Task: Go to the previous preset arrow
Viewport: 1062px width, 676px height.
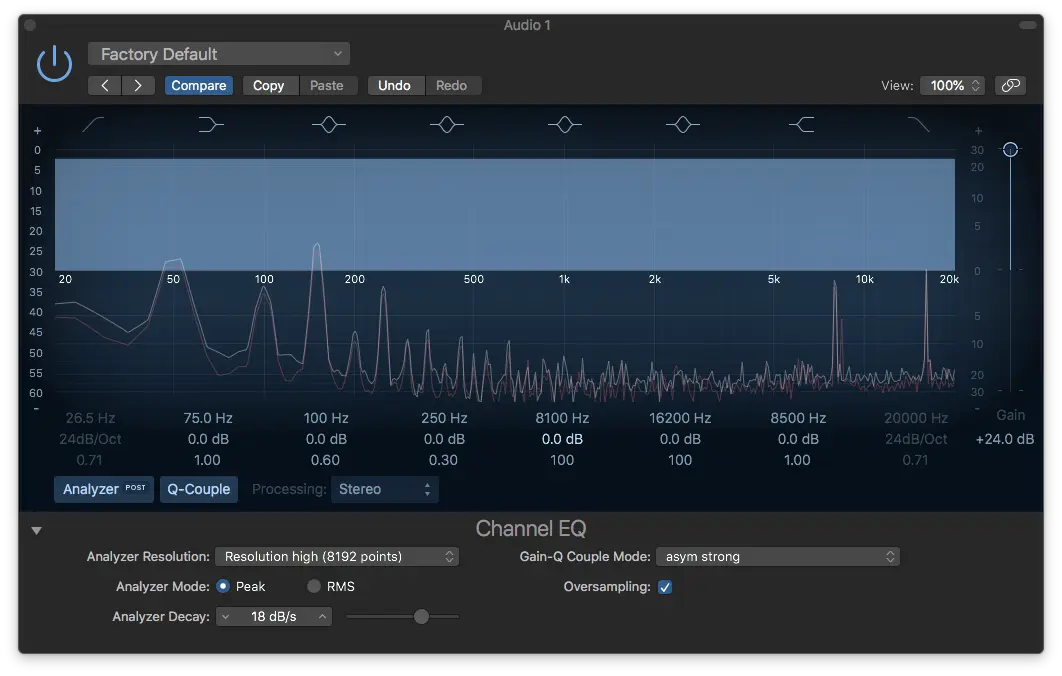Action: (104, 85)
